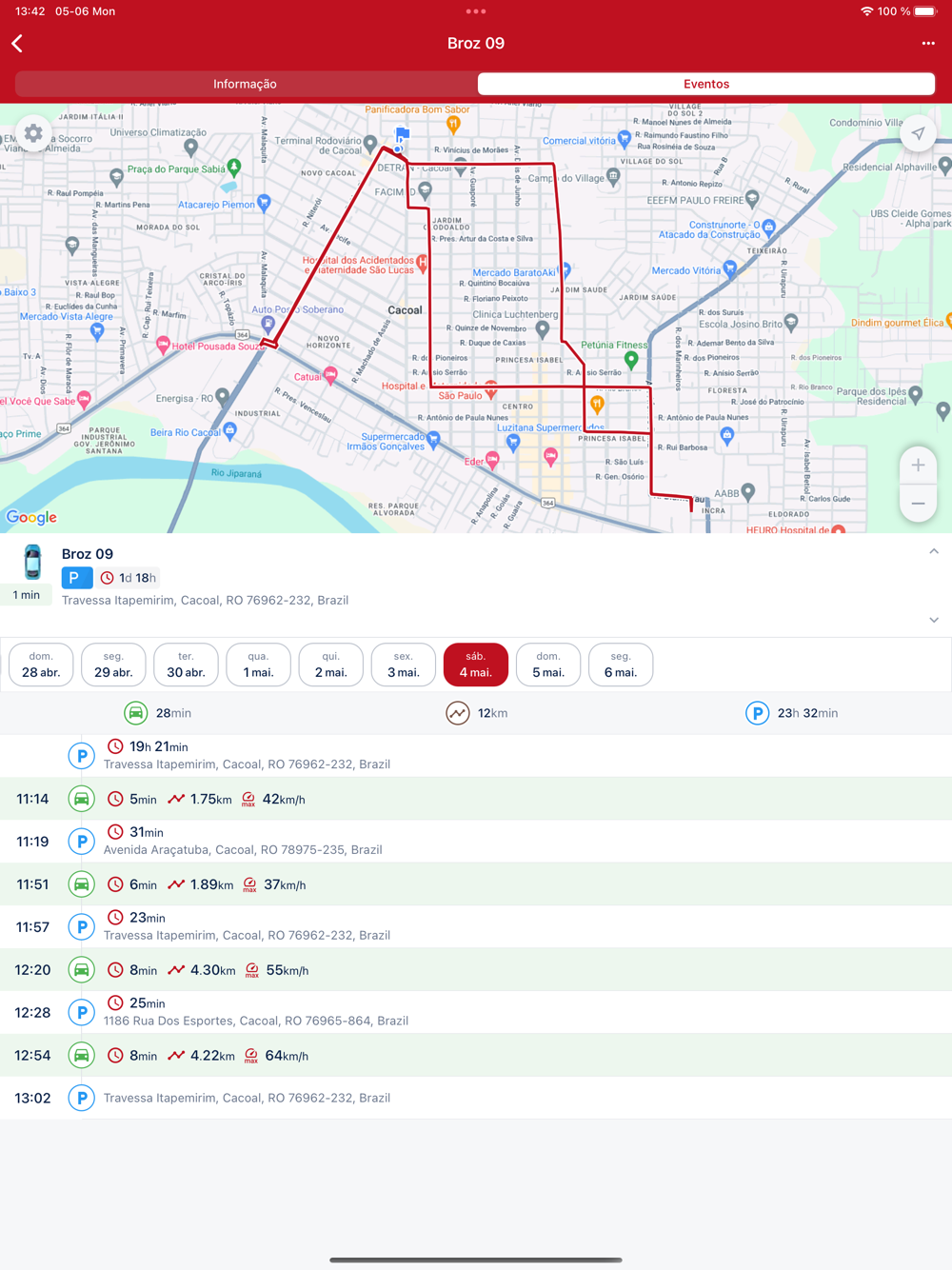Select date dom. 5 mai.
This screenshot has width=952, height=1270.
point(547,665)
